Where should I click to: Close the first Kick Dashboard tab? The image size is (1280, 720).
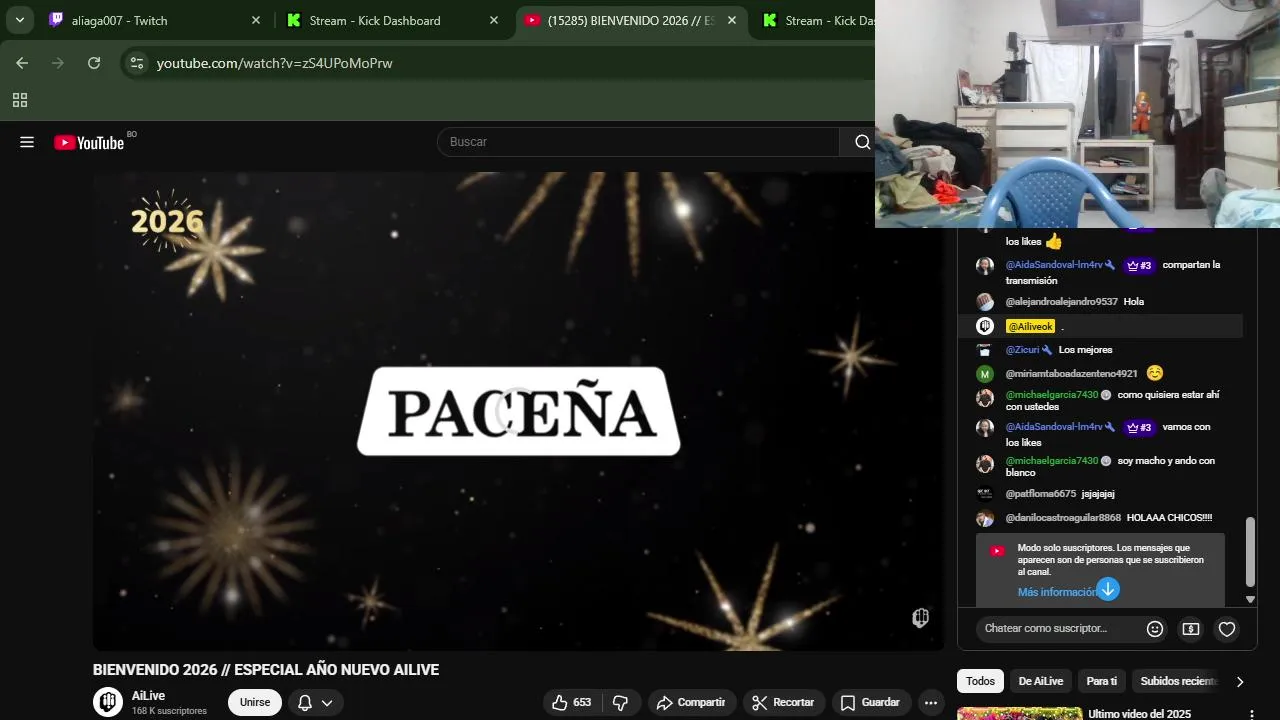pyautogui.click(x=493, y=20)
